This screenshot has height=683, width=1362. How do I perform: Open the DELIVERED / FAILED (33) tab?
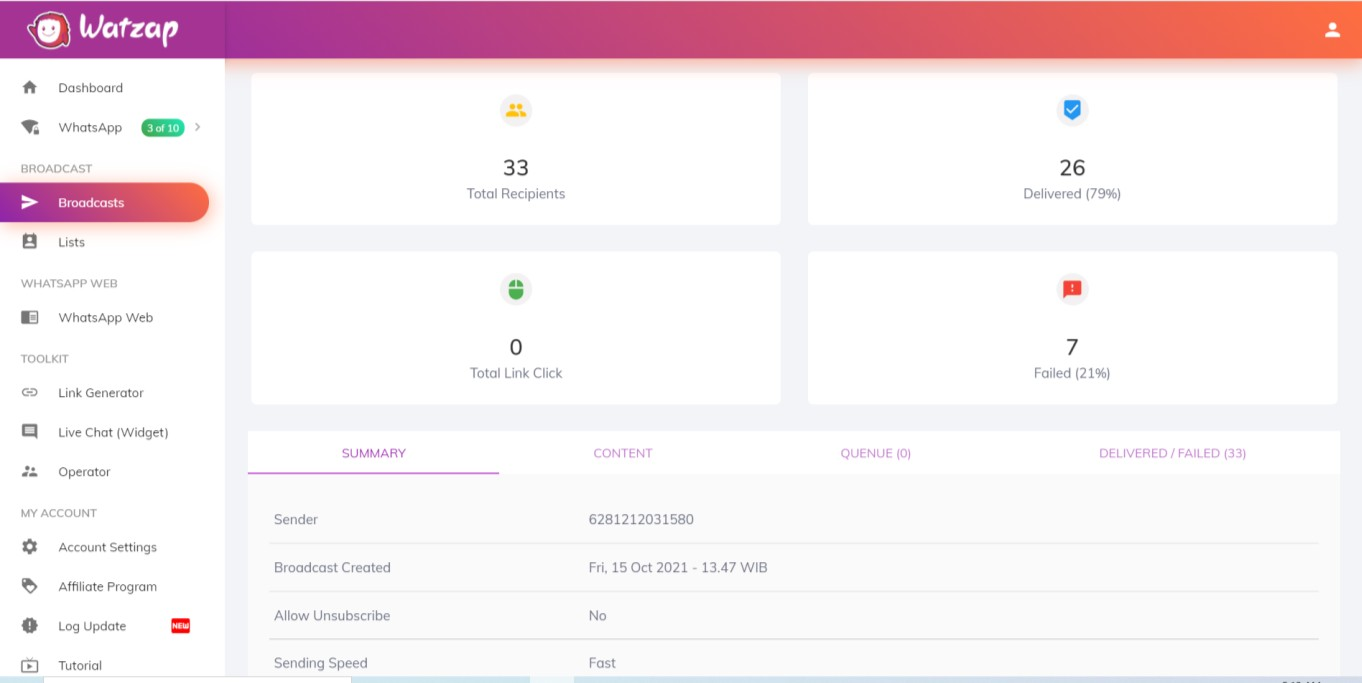tap(1172, 453)
